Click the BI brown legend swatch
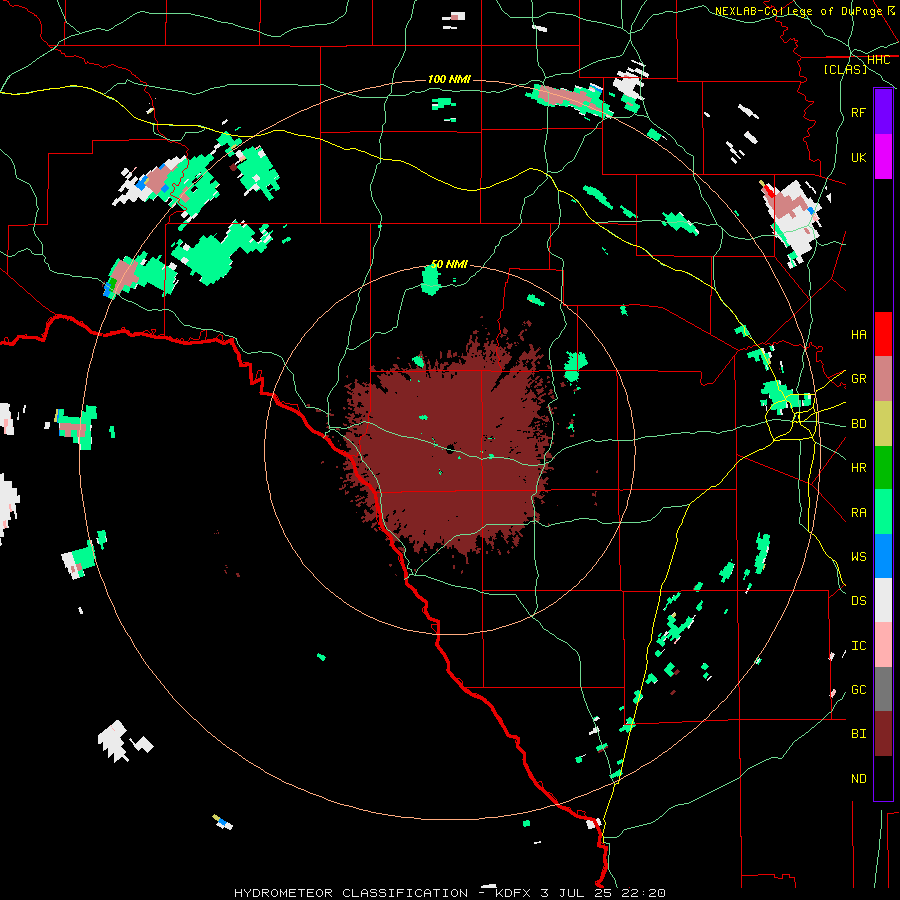 (883, 734)
